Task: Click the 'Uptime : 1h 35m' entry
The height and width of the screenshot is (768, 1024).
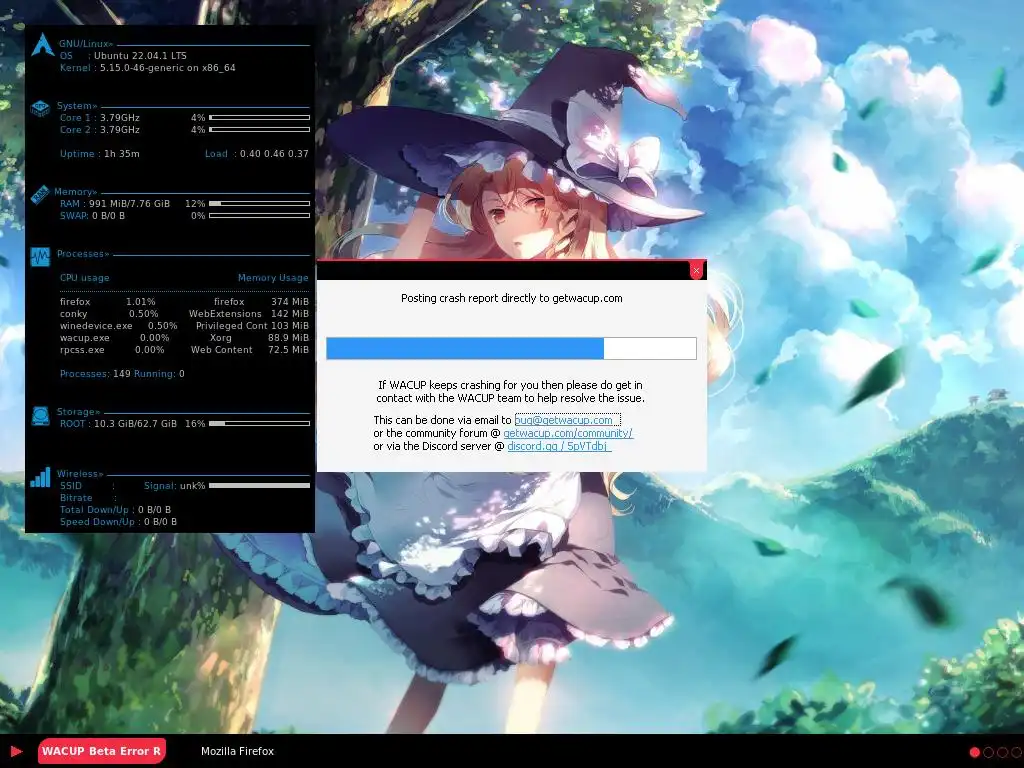Action: pyautogui.click(x=99, y=153)
